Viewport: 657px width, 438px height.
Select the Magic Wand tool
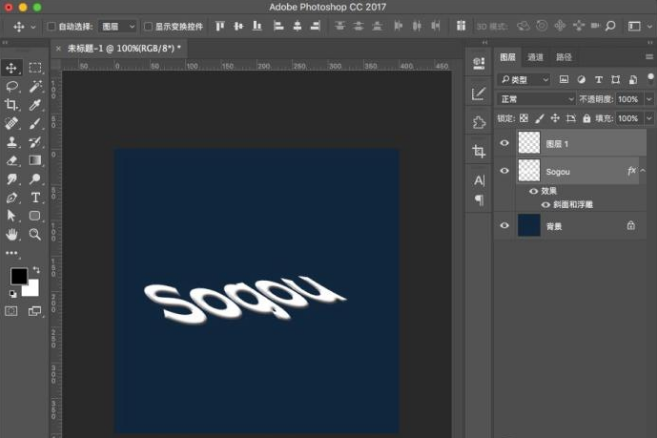(x=35, y=86)
